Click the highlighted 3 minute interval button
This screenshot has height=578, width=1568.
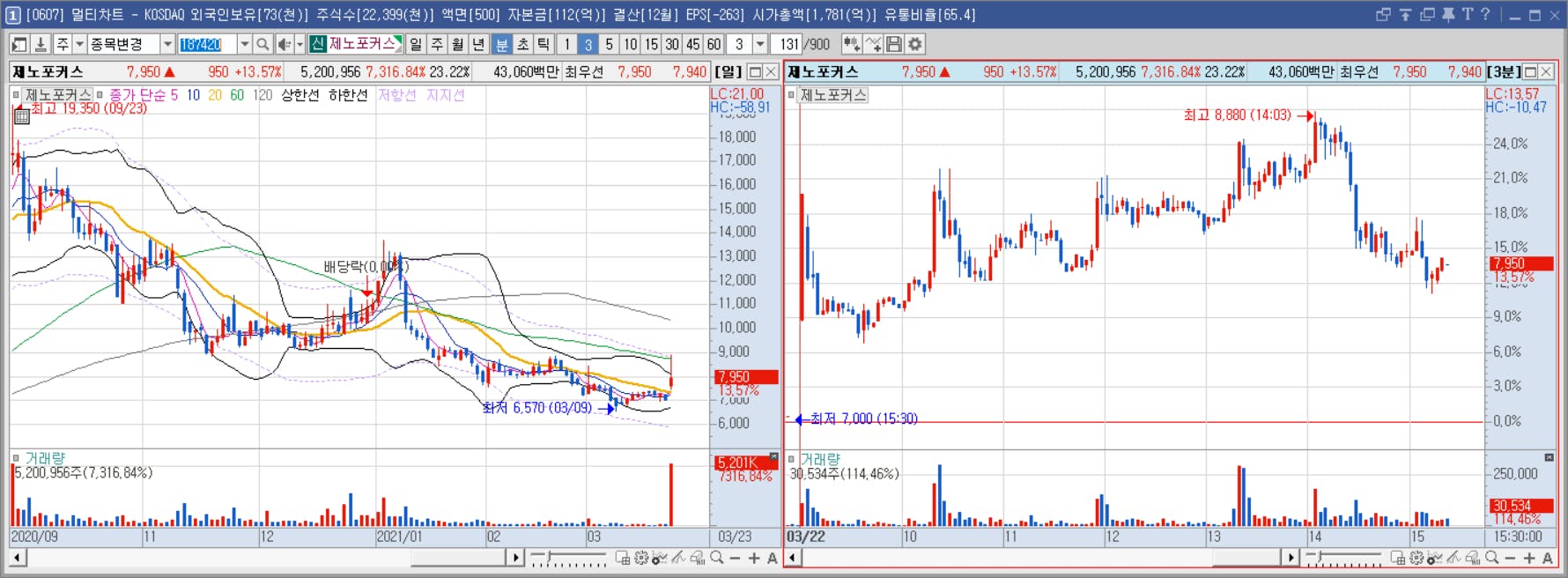pyautogui.click(x=588, y=44)
